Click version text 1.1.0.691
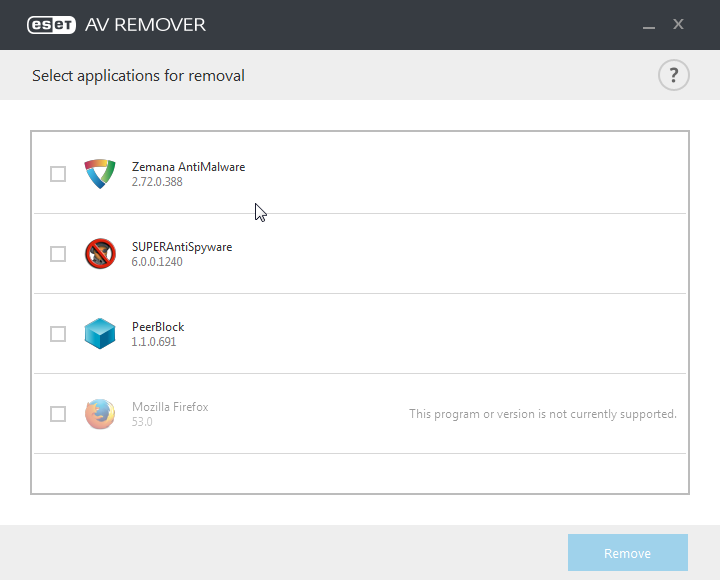720x580 pixels. pyautogui.click(x=154, y=342)
